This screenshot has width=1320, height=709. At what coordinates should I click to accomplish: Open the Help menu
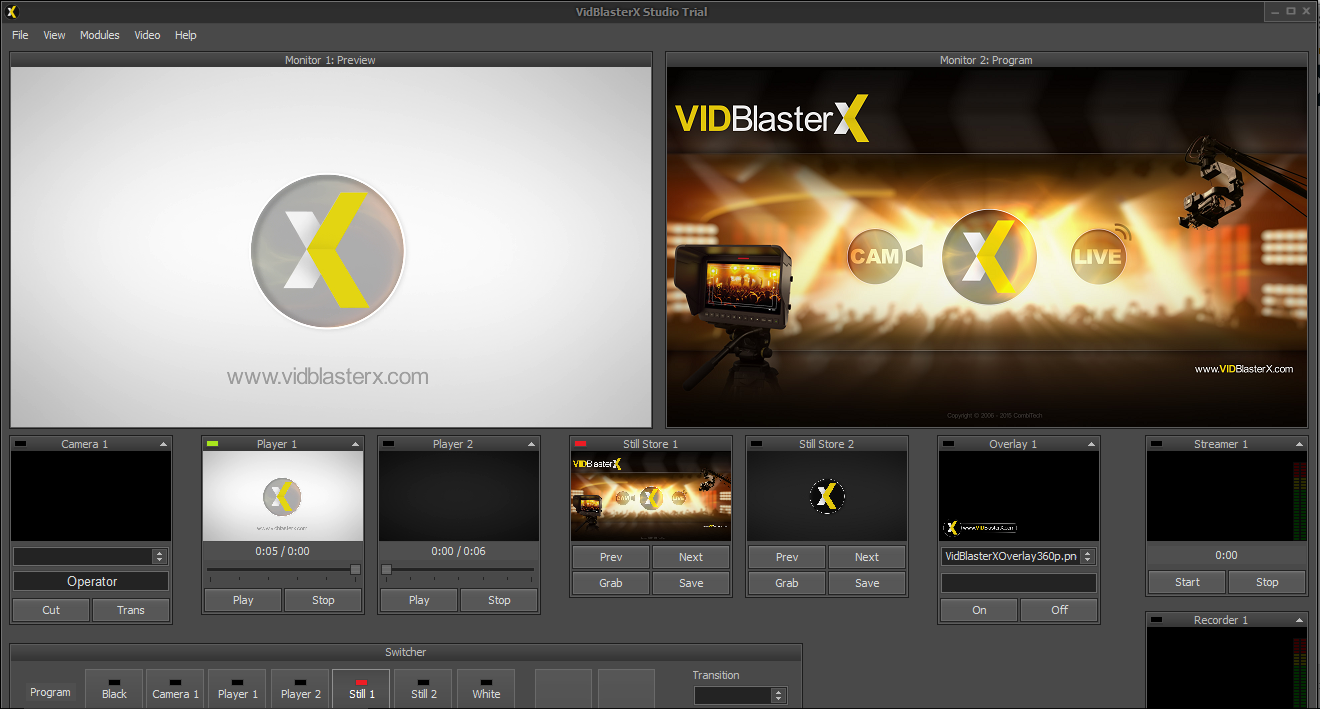tap(185, 35)
